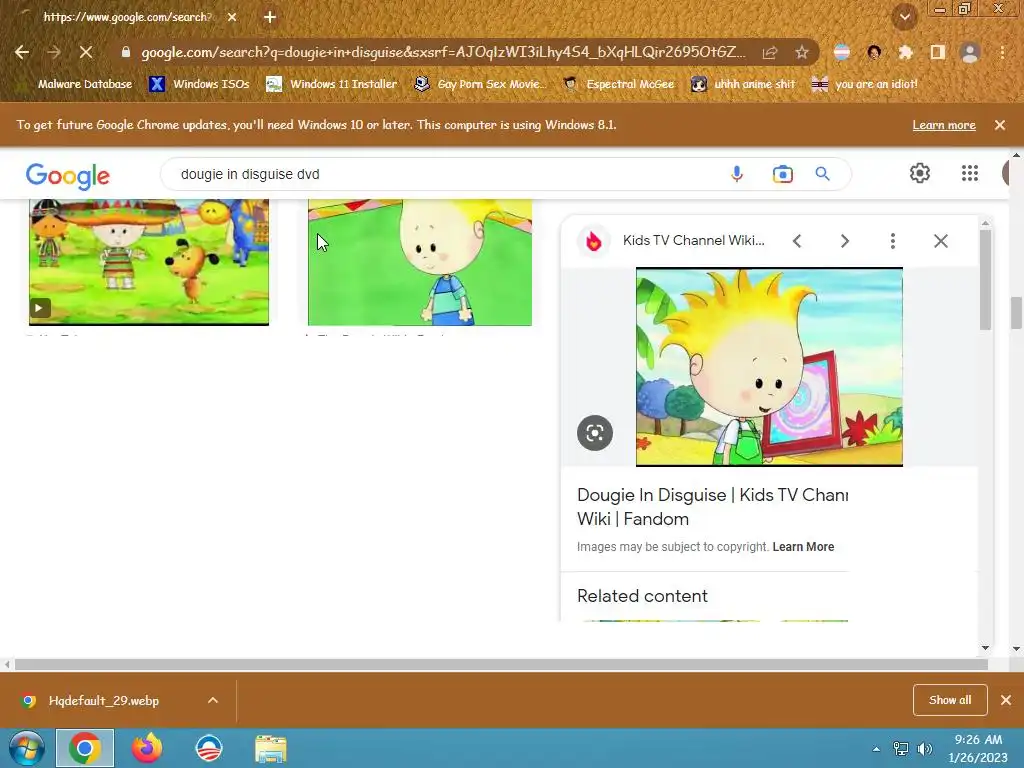Open large Dougie preview image

pyautogui.click(x=769, y=366)
